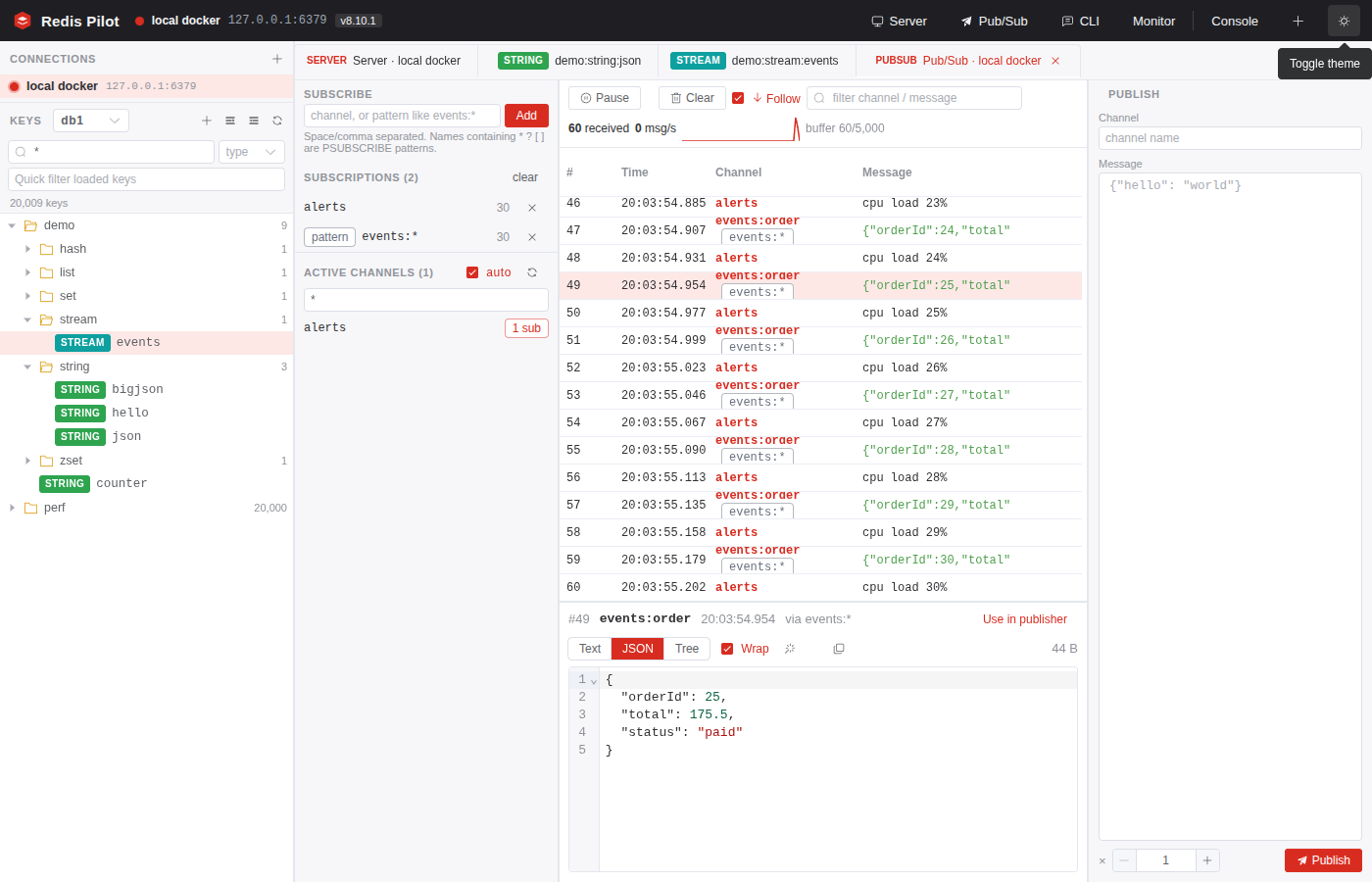Click the 1 sub badge for alerts
Viewport: 1372px width, 882px height.
coord(526,328)
